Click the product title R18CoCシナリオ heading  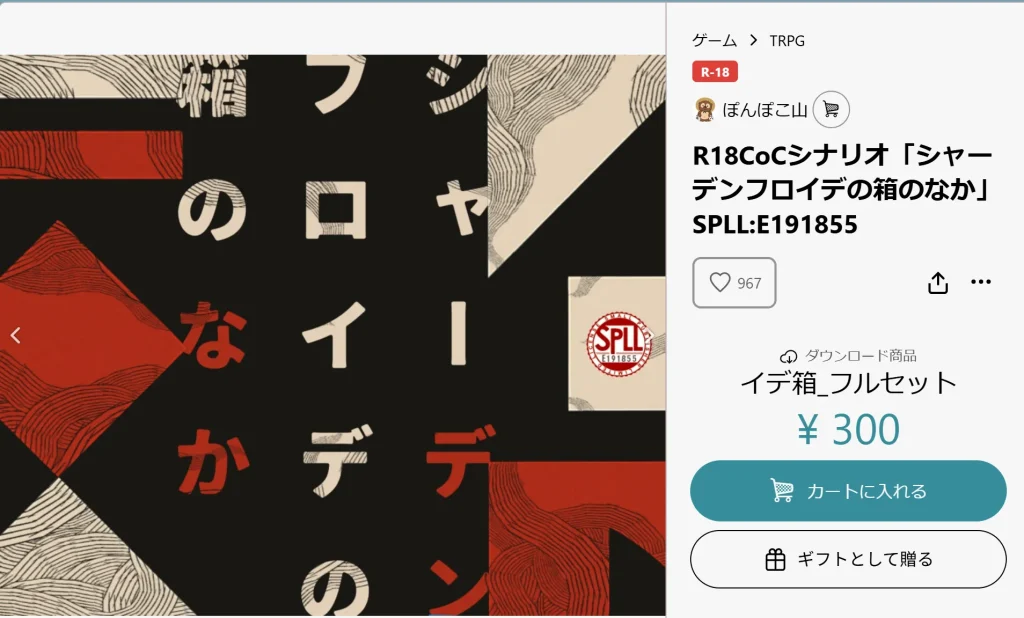(842, 189)
